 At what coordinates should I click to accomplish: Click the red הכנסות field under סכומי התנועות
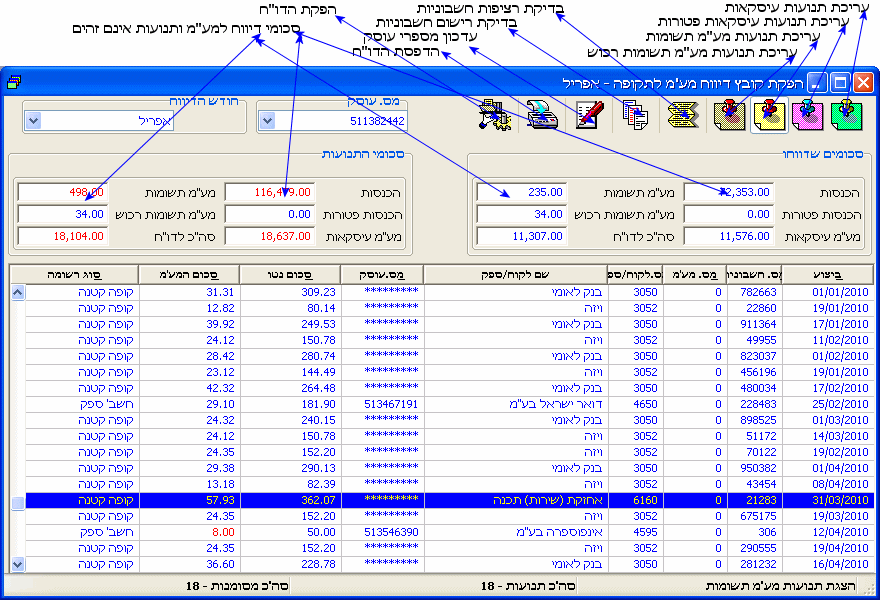pos(270,193)
